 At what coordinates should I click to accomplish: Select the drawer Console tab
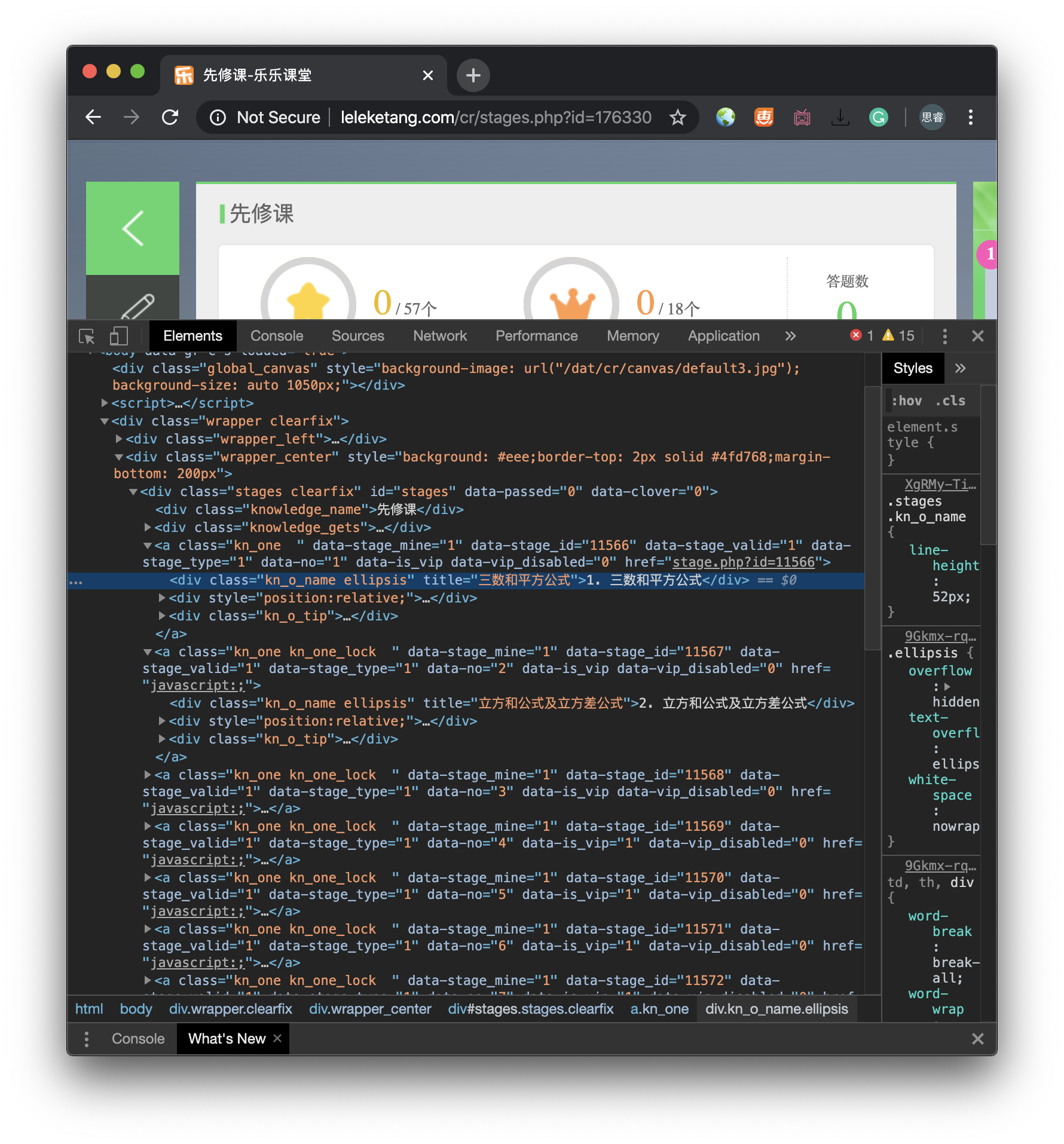[x=138, y=1039]
